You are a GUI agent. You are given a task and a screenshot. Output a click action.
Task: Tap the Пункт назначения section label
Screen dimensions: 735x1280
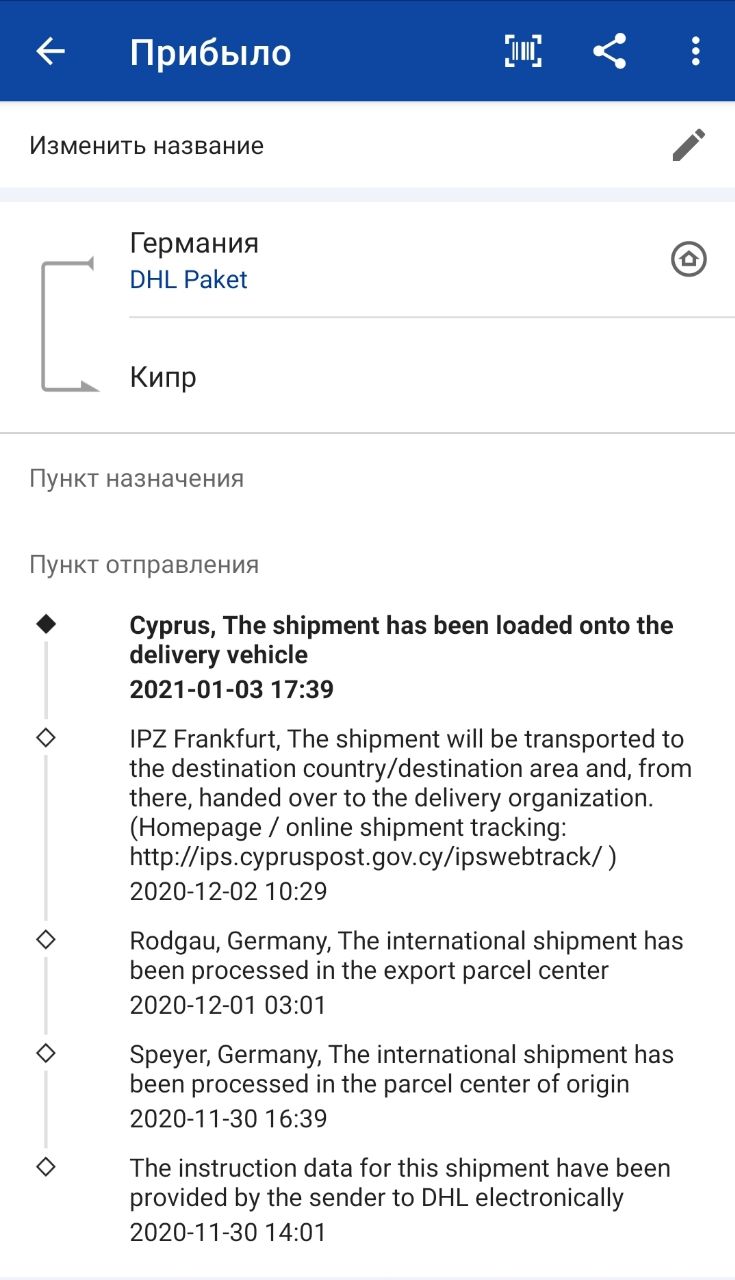136,479
